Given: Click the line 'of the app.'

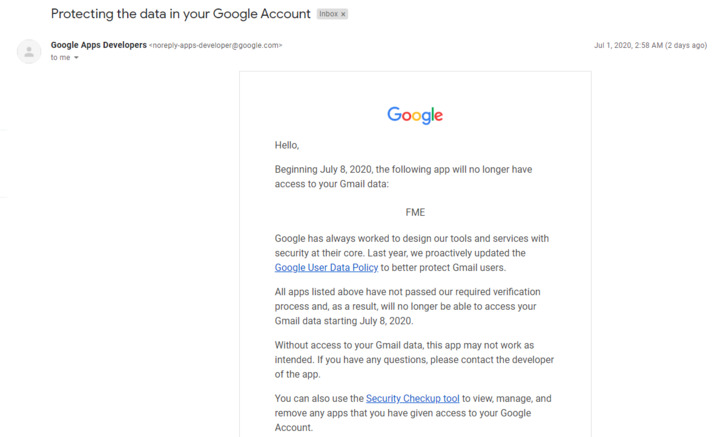Looking at the screenshot, I should tap(297, 374).
